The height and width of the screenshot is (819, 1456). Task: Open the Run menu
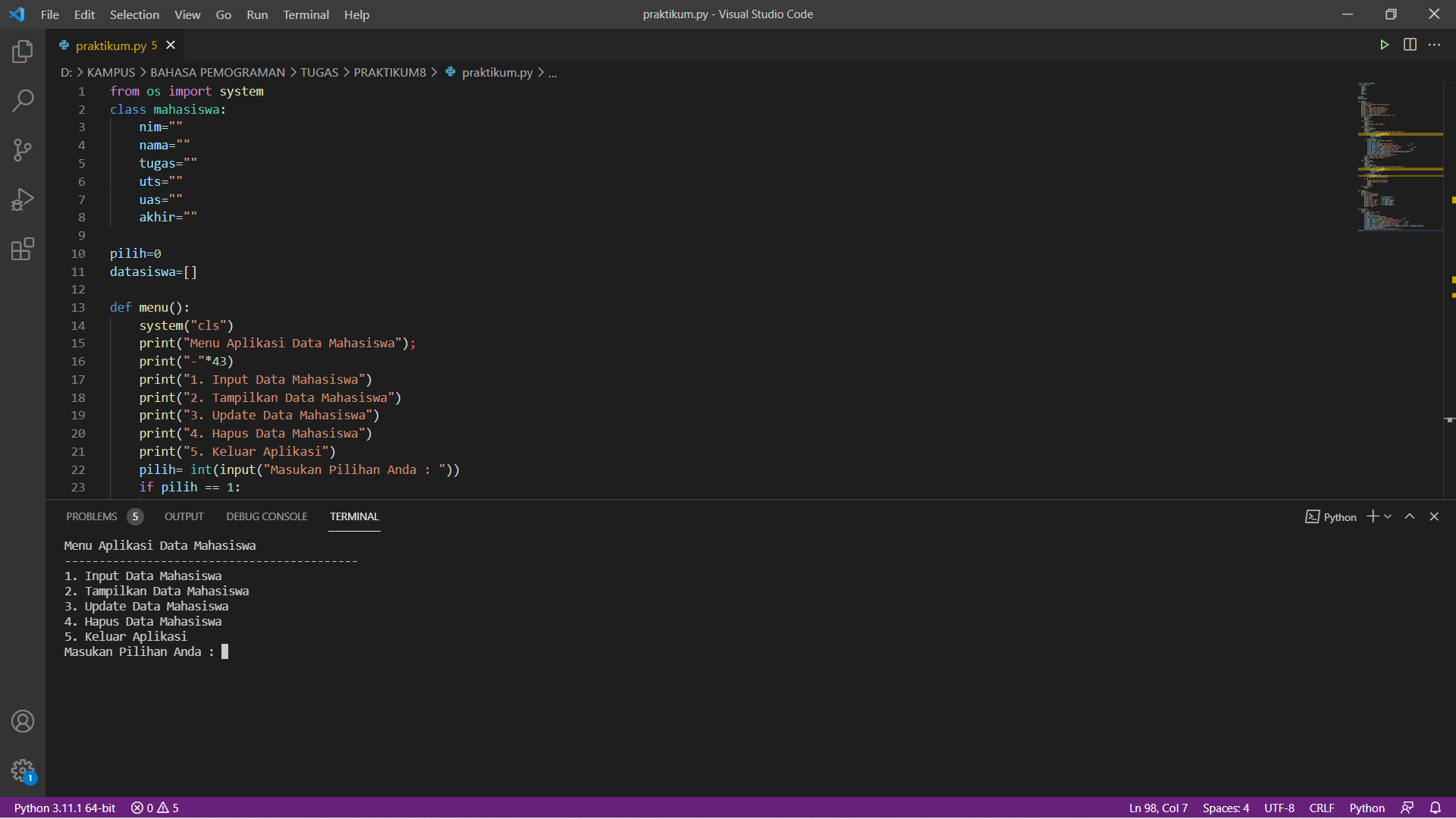pyautogui.click(x=257, y=14)
